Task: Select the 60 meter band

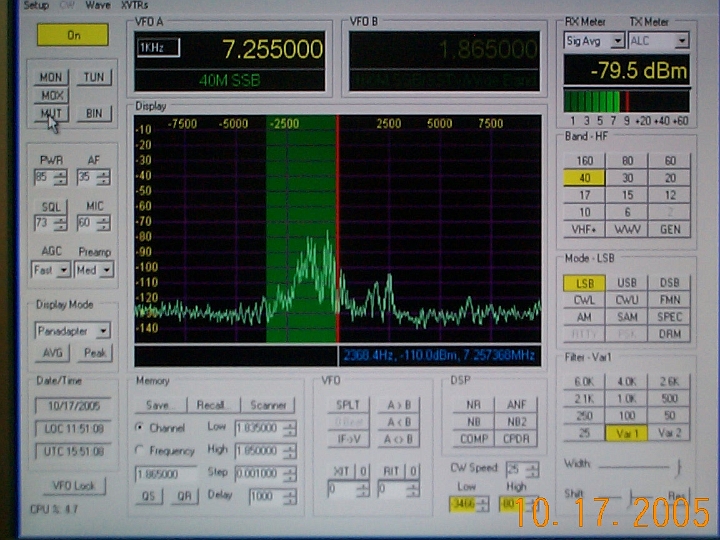Action: pos(670,161)
